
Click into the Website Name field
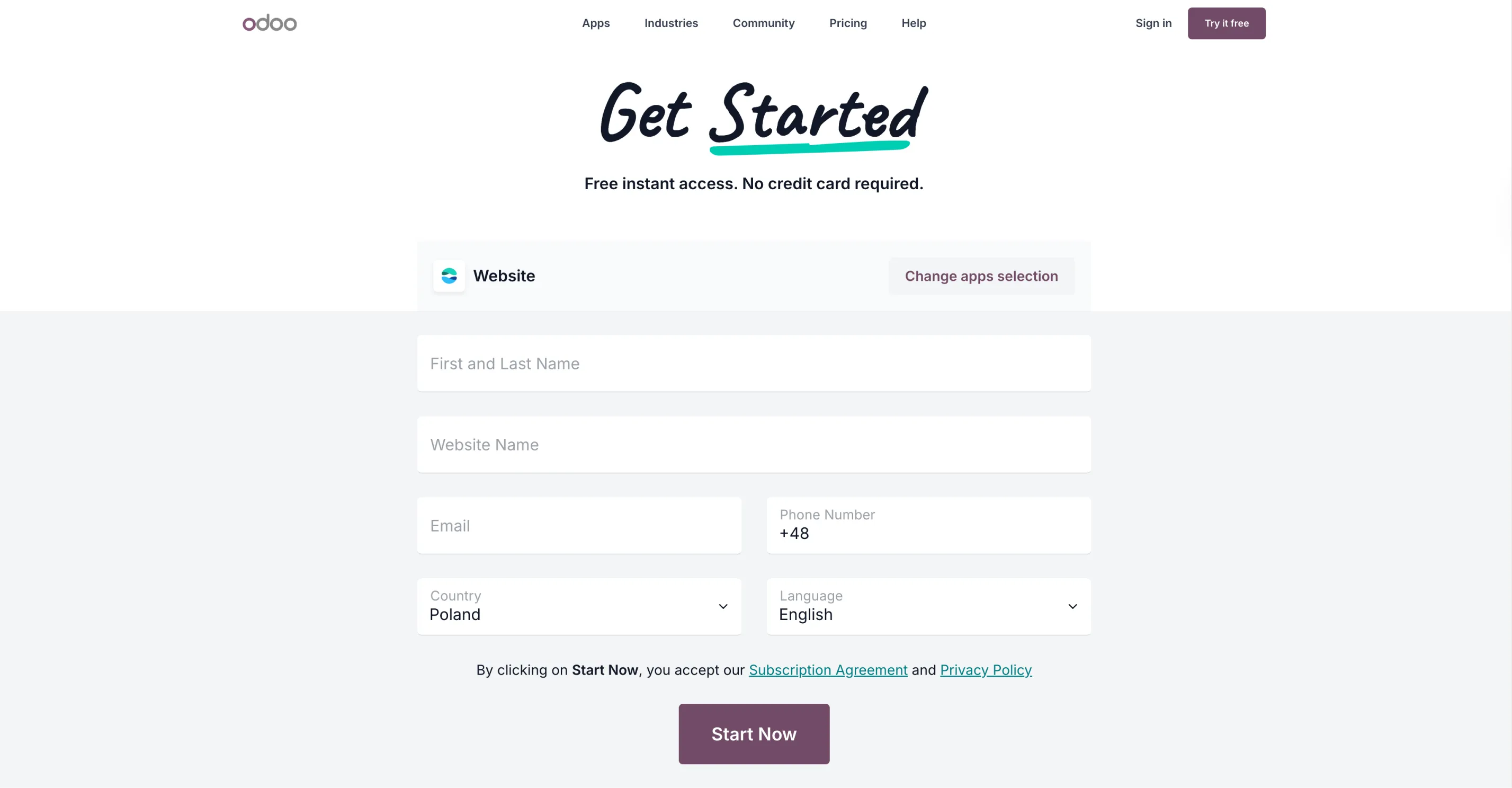(754, 445)
